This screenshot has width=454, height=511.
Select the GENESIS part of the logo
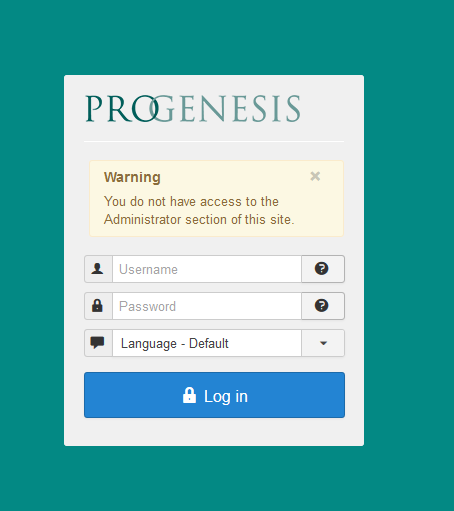pyautogui.click(x=226, y=108)
